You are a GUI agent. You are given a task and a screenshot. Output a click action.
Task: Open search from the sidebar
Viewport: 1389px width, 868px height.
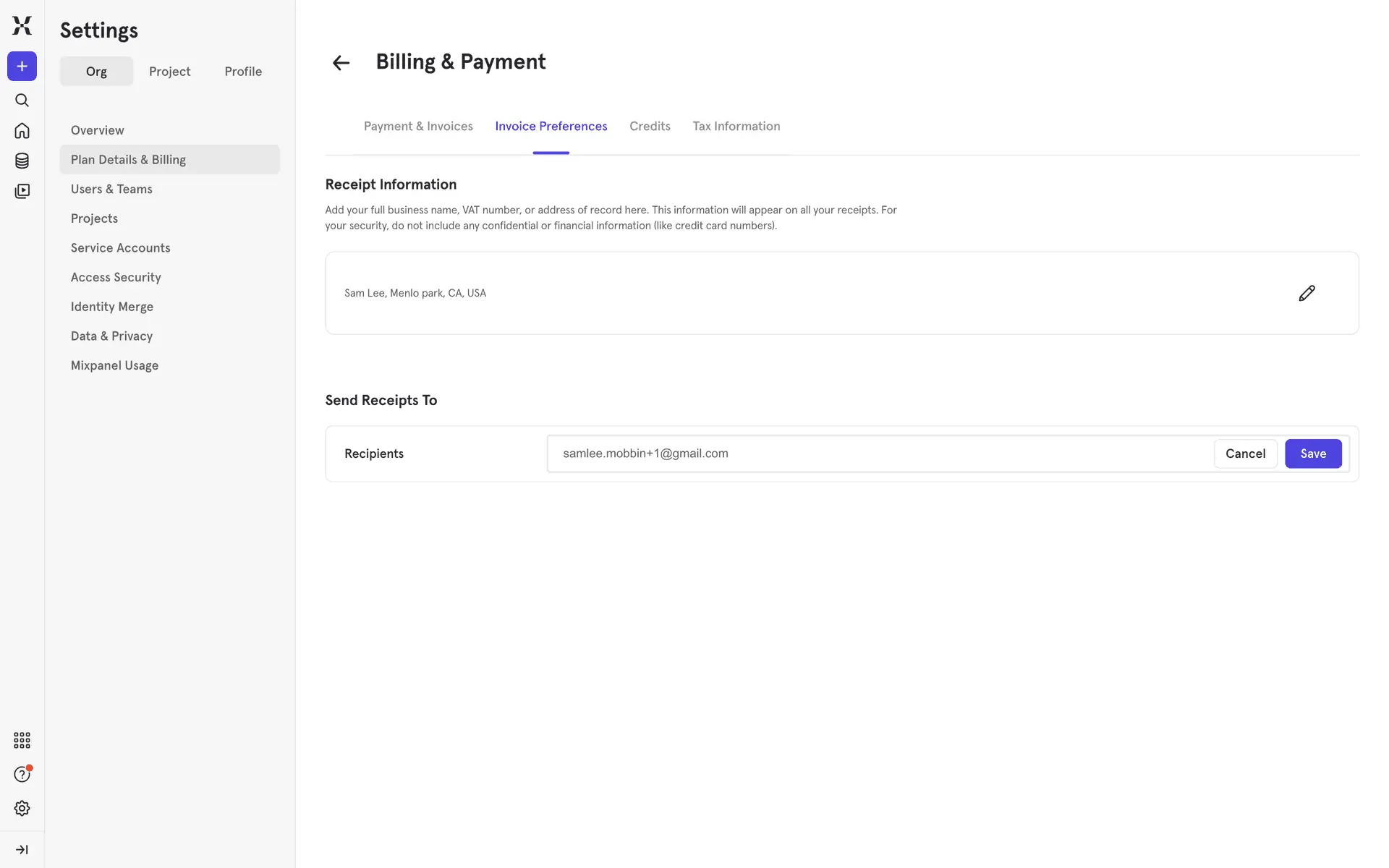click(22, 100)
